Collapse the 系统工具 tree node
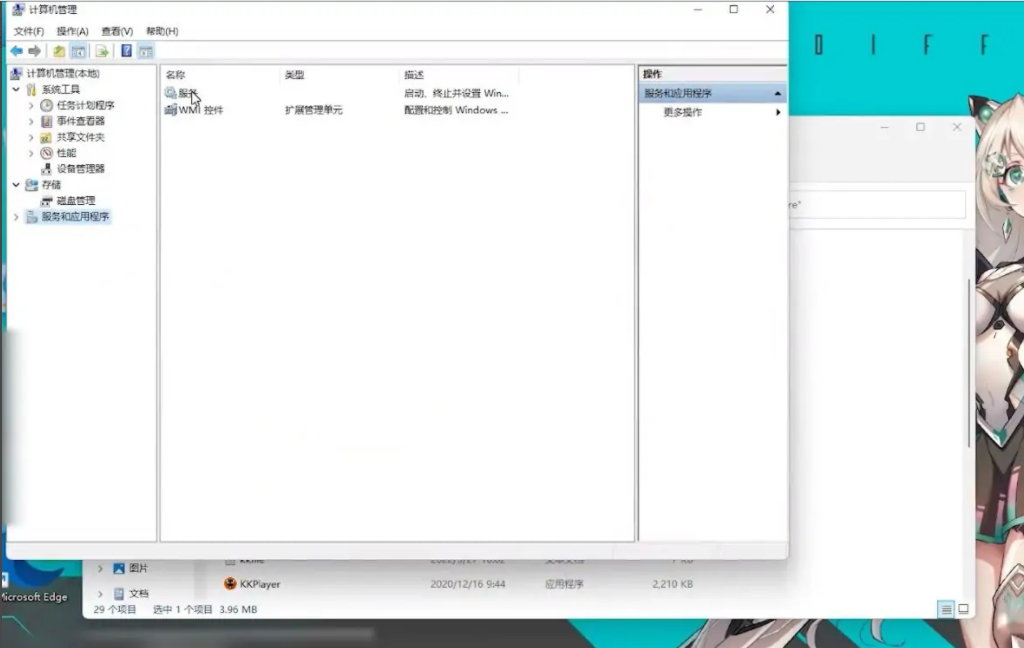 (x=16, y=89)
